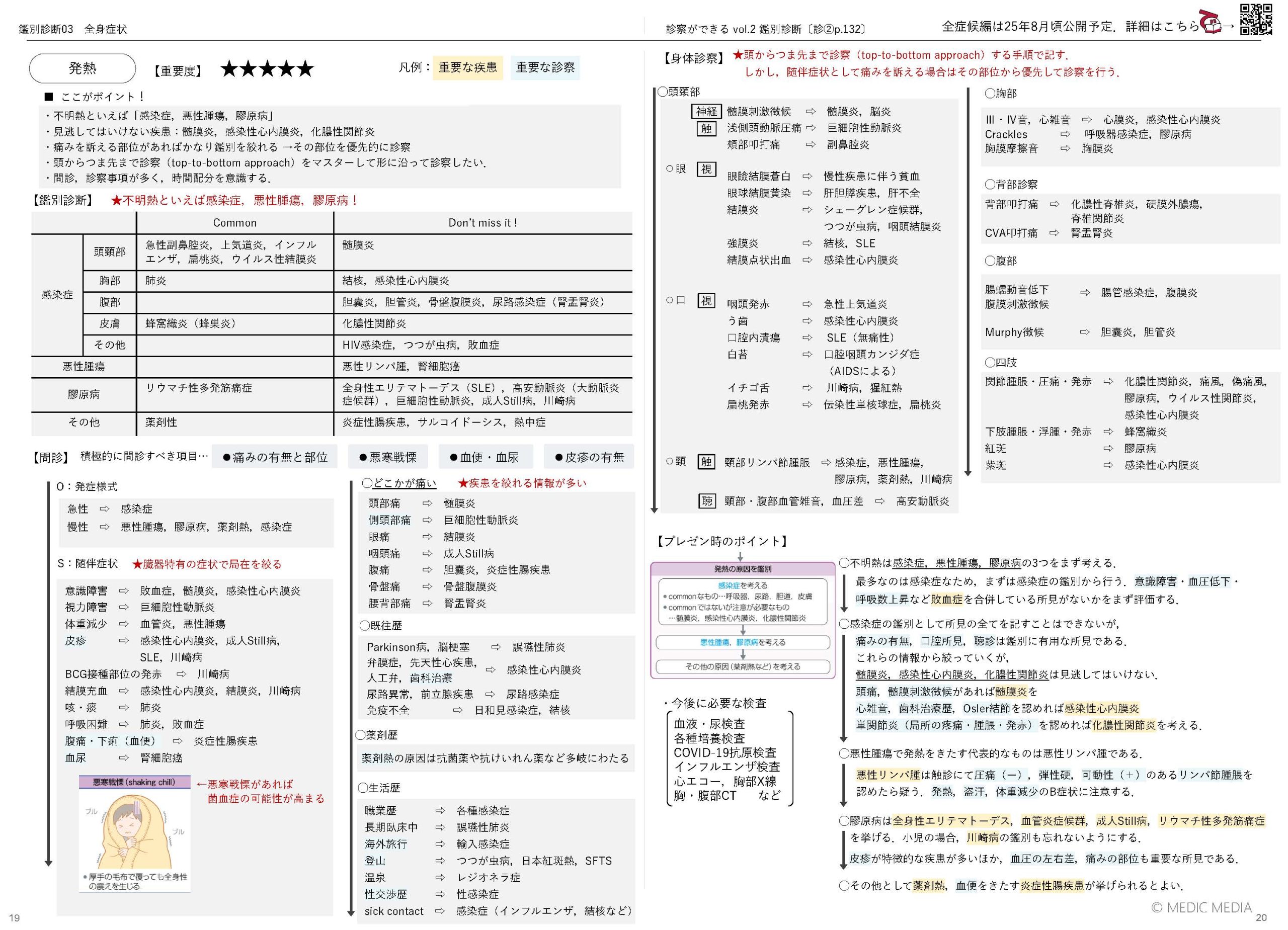The width and height of the screenshot is (1288, 930).
Task: Click the Murphy徴候 finding
Action: (x=1014, y=332)
